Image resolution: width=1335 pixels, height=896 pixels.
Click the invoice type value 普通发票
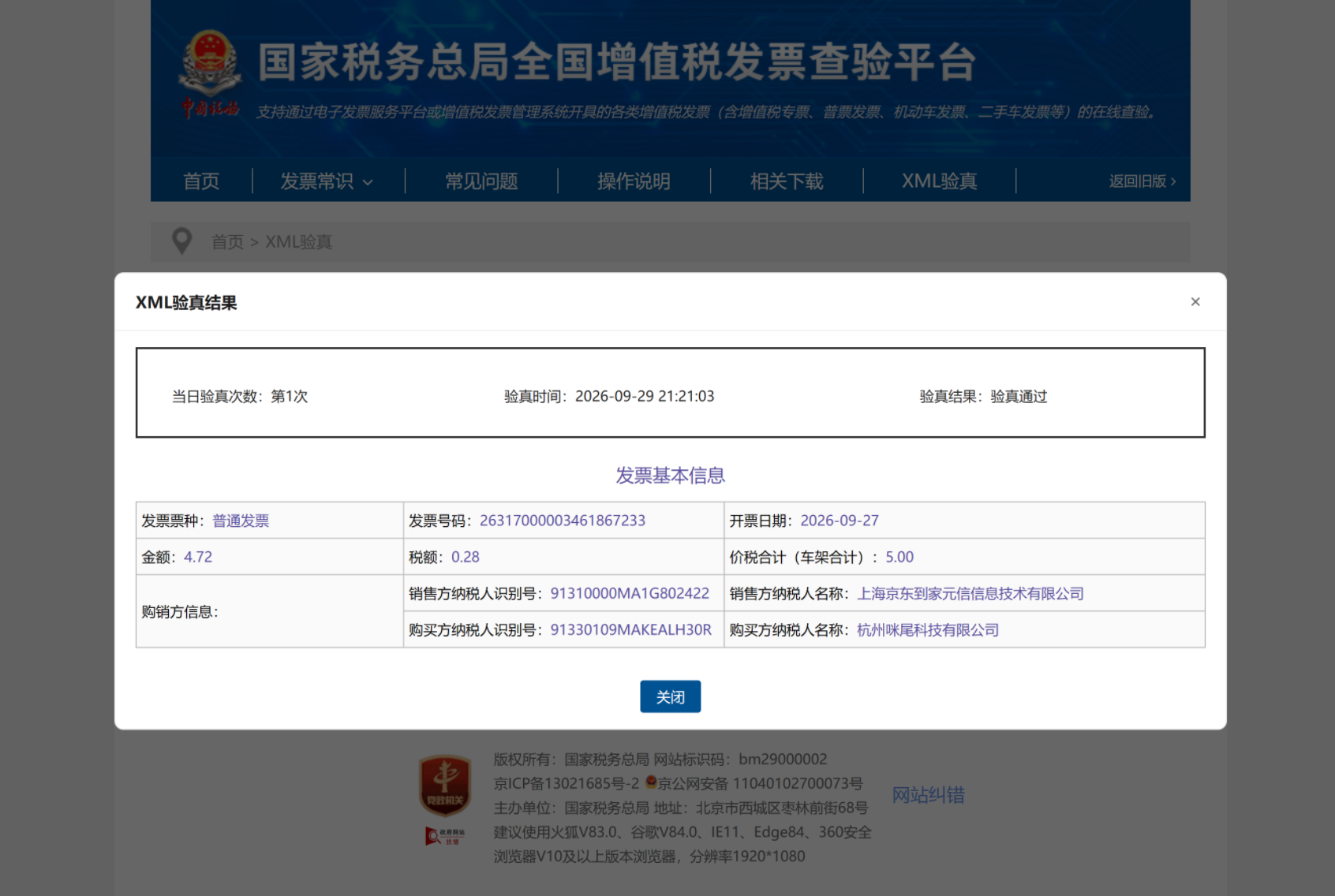coord(241,521)
